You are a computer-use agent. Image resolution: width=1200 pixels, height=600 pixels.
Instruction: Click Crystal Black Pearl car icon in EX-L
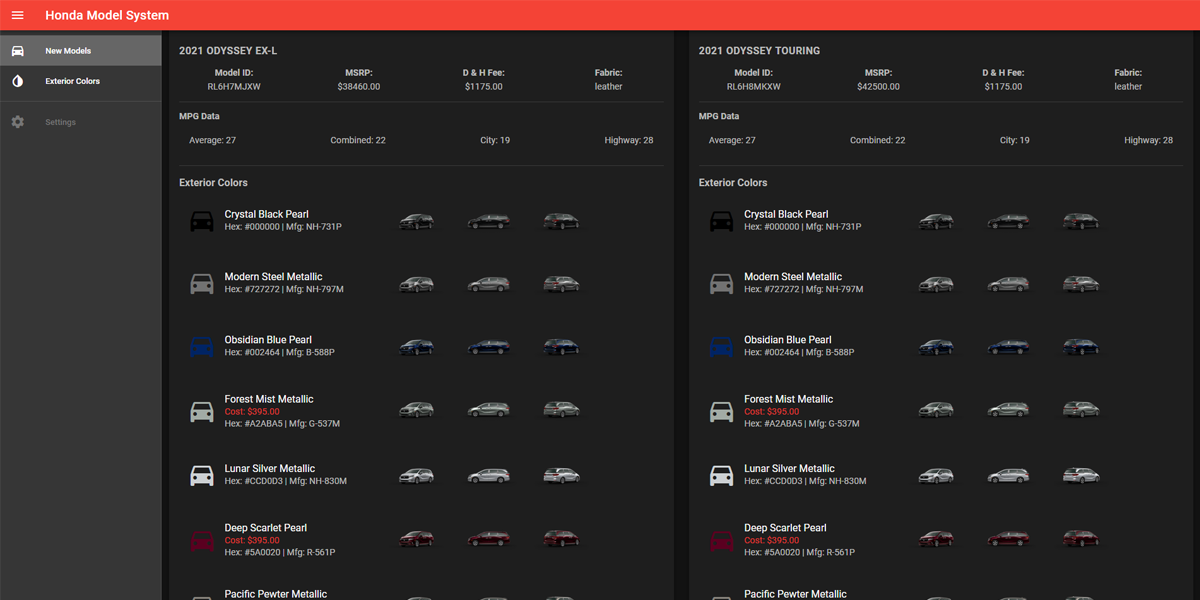(202, 220)
